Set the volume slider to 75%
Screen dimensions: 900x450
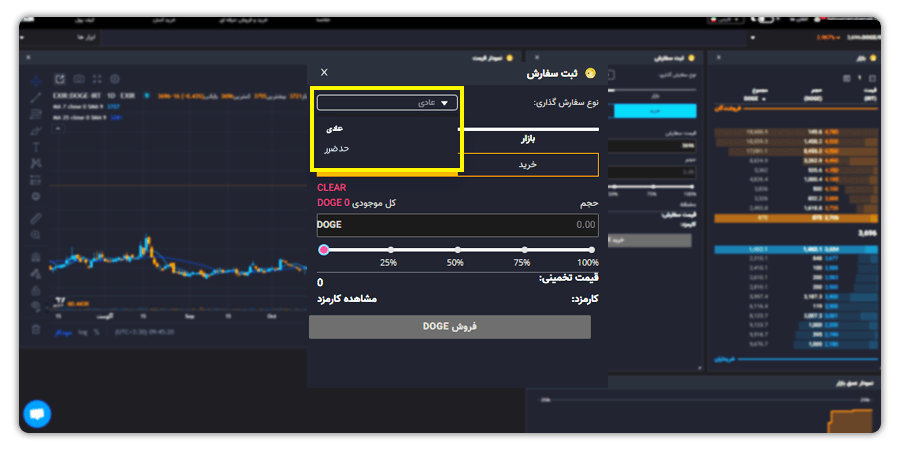click(x=525, y=250)
